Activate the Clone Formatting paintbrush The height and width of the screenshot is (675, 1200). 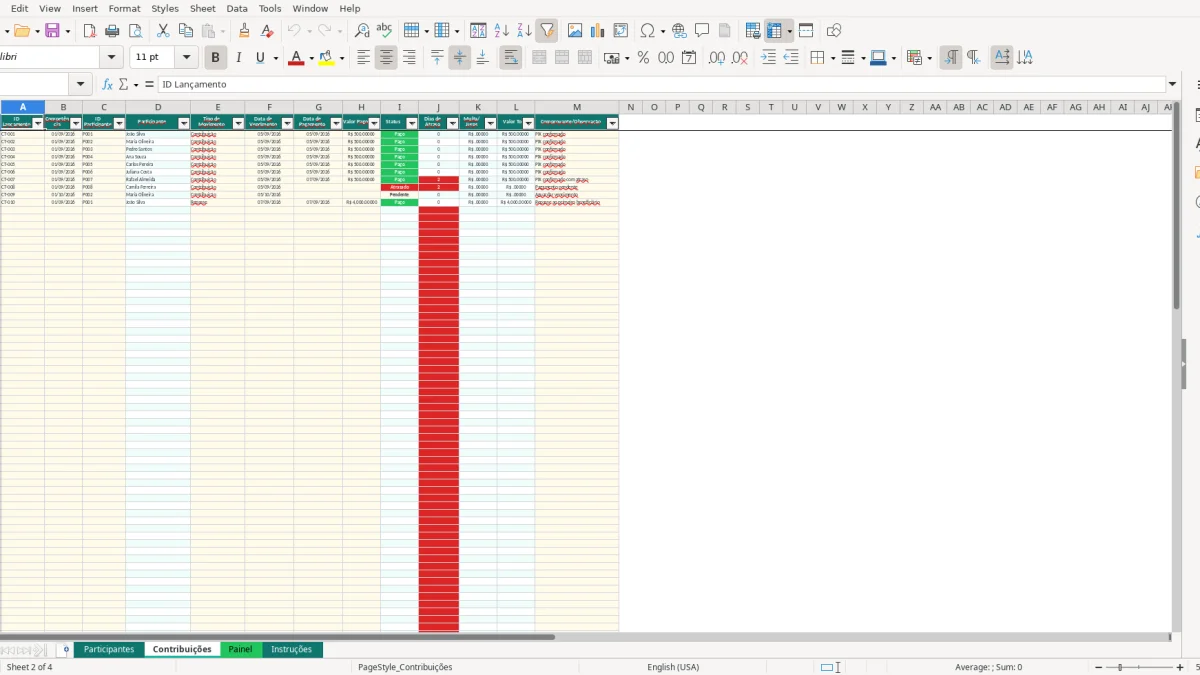(244, 31)
